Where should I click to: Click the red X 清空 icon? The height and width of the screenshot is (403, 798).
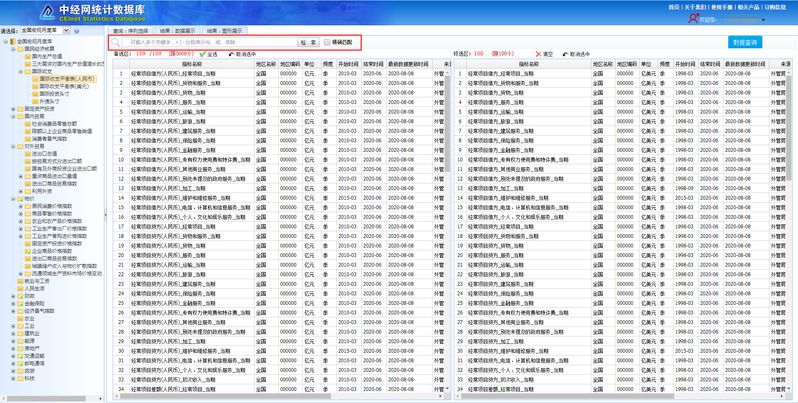[x=539, y=54]
